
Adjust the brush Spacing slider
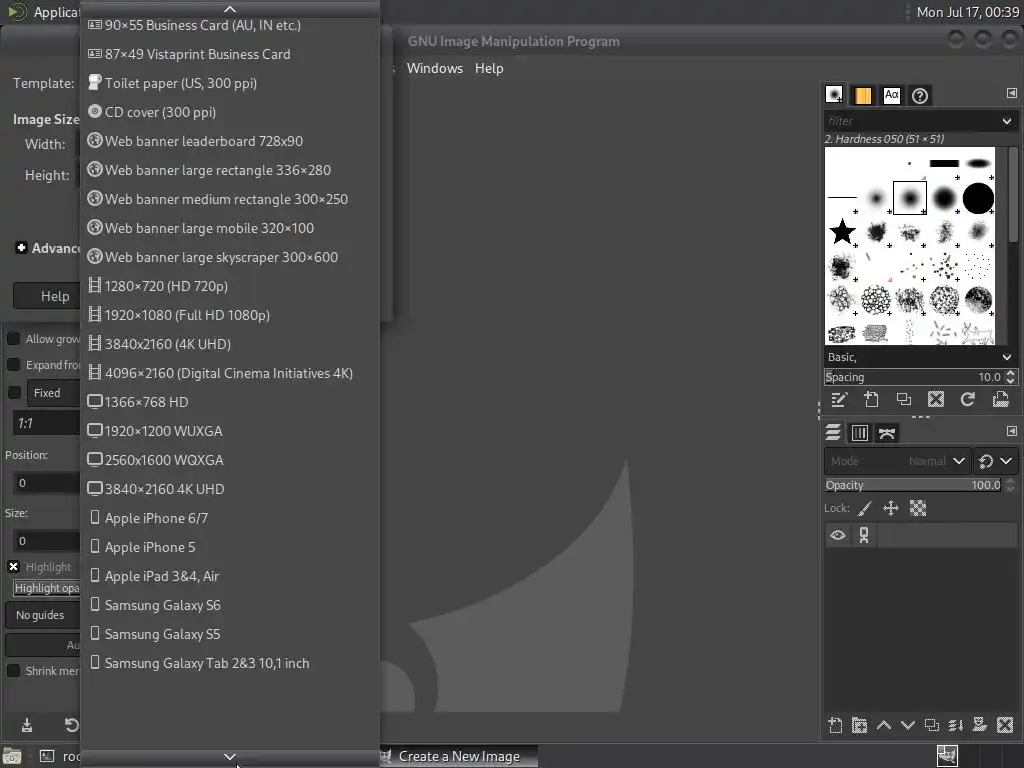(x=914, y=377)
